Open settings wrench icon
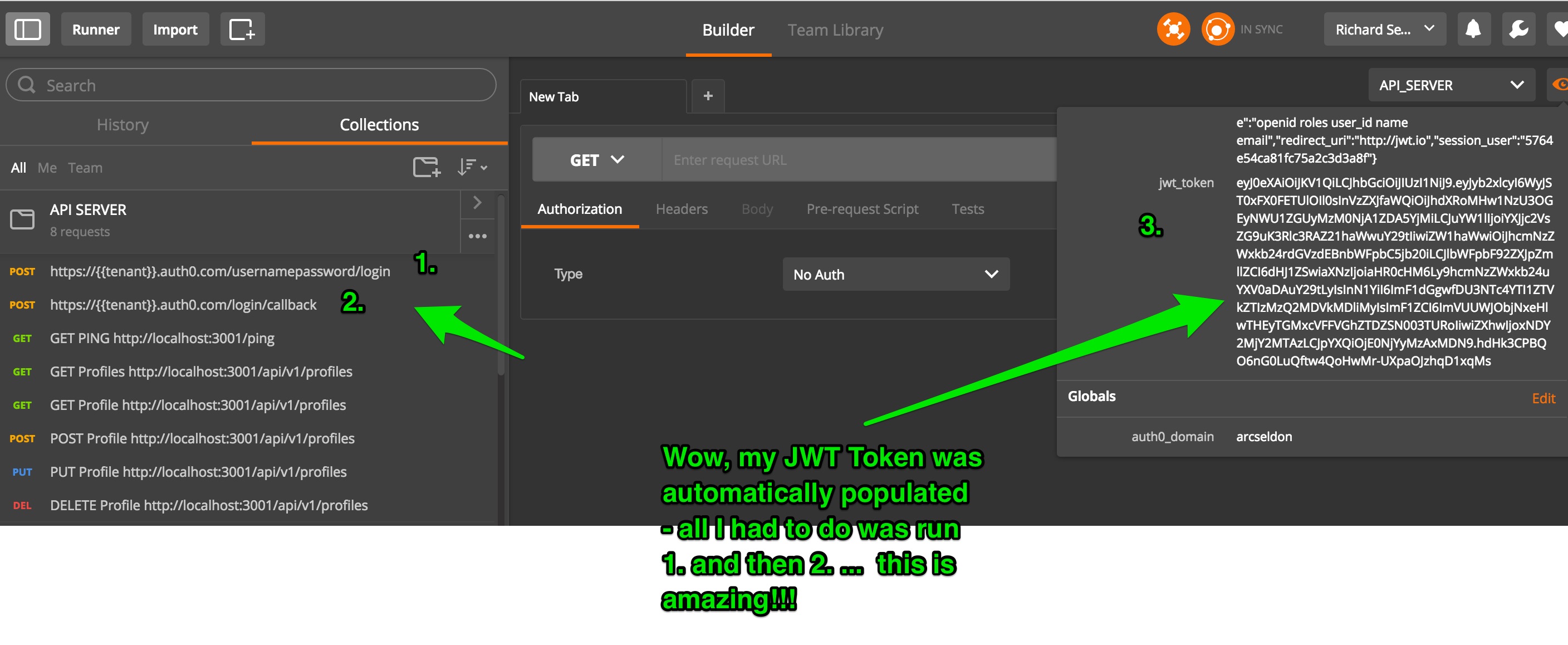1568x645 pixels. pyautogui.click(x=1518, y=29)
